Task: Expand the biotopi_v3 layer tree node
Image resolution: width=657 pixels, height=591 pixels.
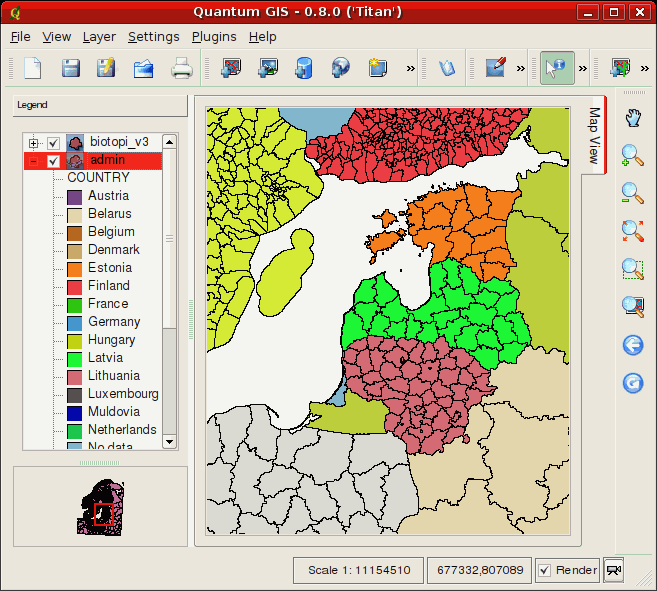Action: point(34,143)
